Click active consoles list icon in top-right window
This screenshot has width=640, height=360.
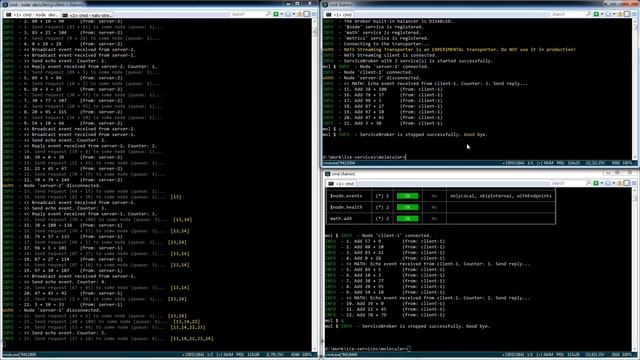608,14
